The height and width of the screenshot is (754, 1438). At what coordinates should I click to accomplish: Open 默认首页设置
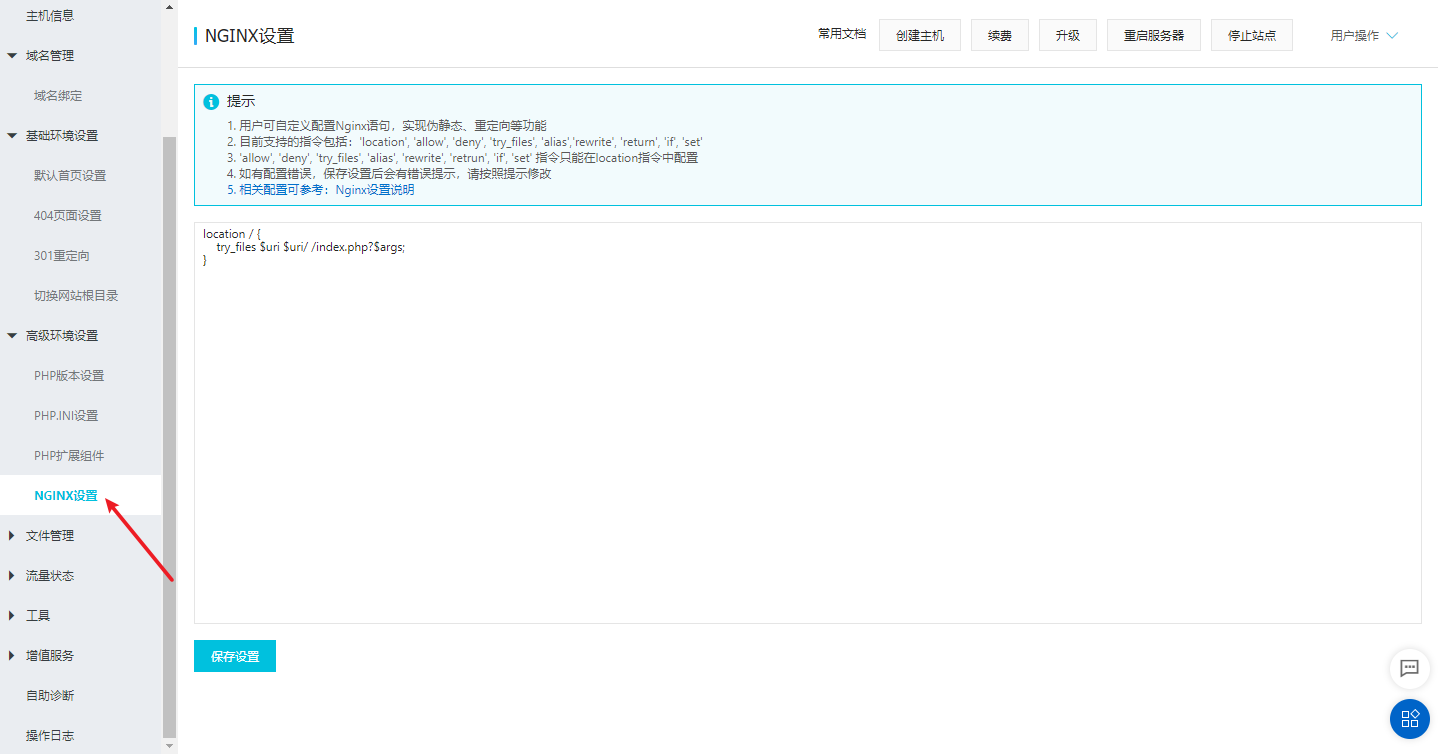click(70, 176)
